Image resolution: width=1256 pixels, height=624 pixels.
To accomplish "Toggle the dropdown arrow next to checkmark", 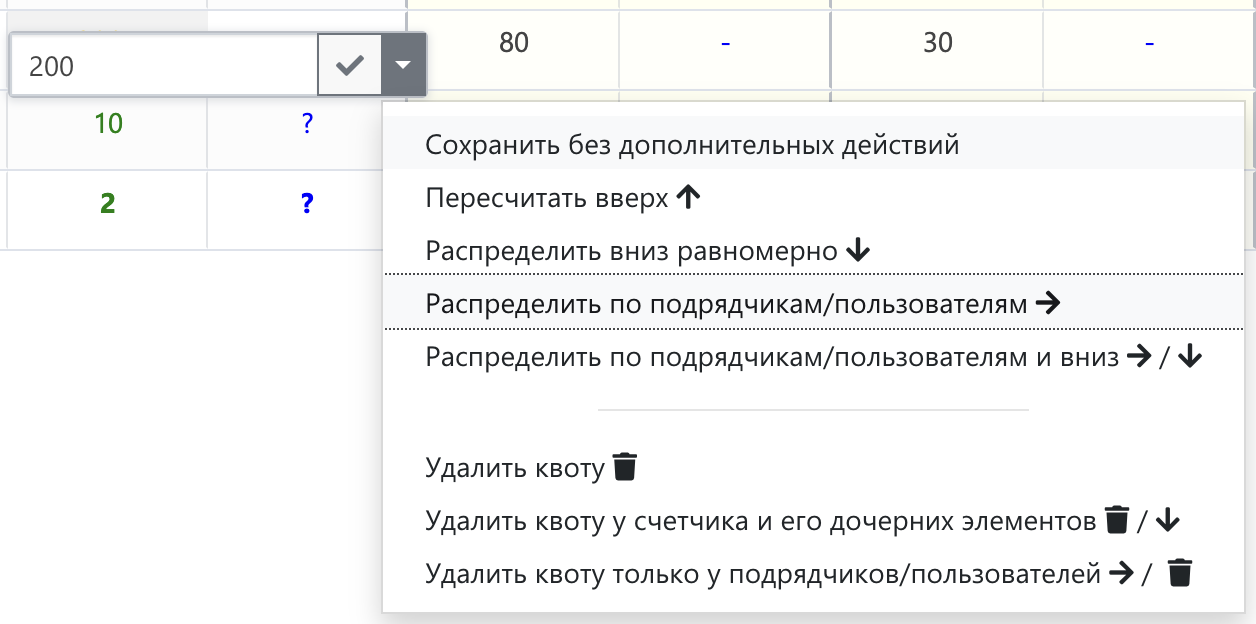I will (x=403, y=65).
